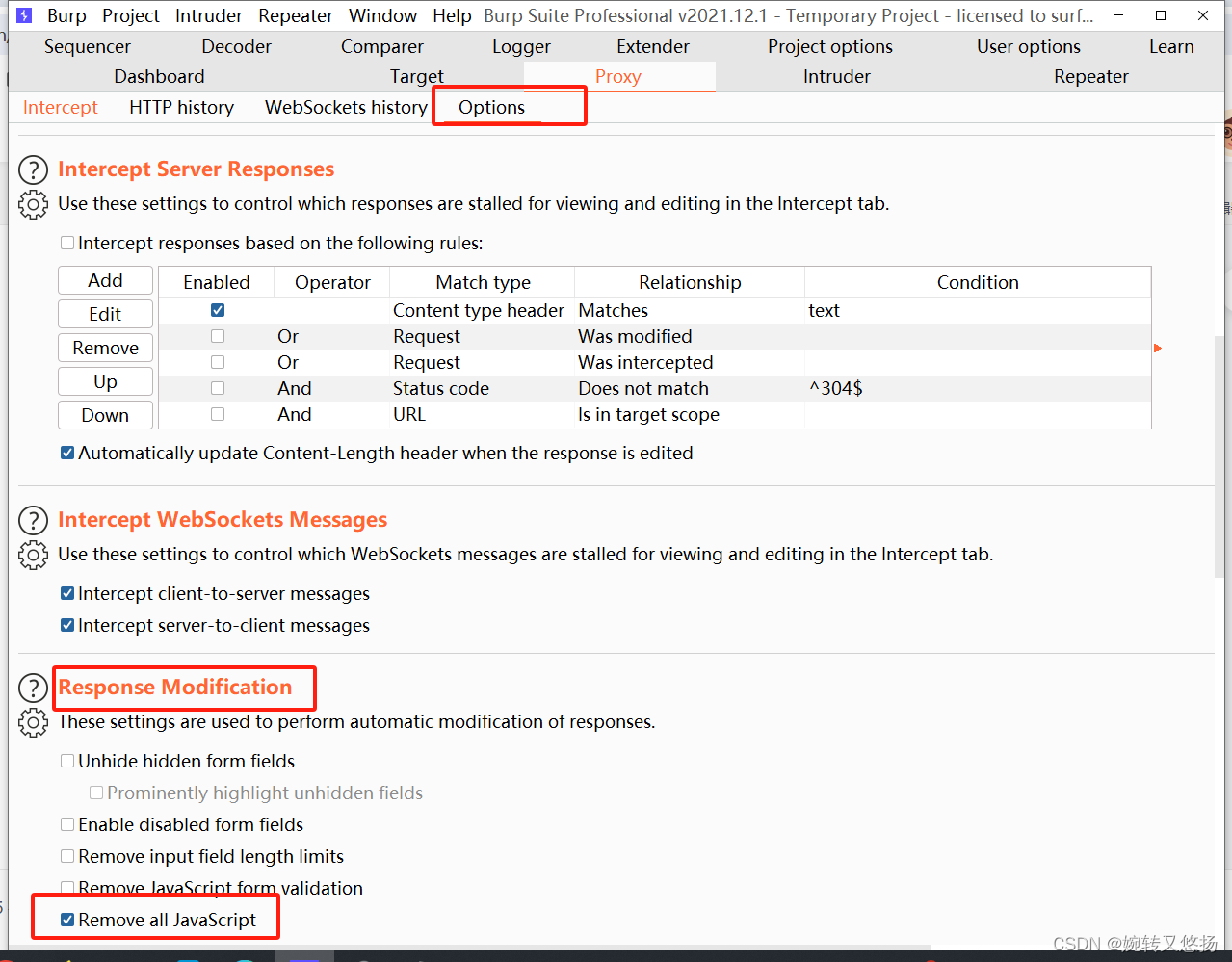Viewport: 1232px width, 962px height.
Task: Open help for Response Modification
Action: tap(33, 688)
